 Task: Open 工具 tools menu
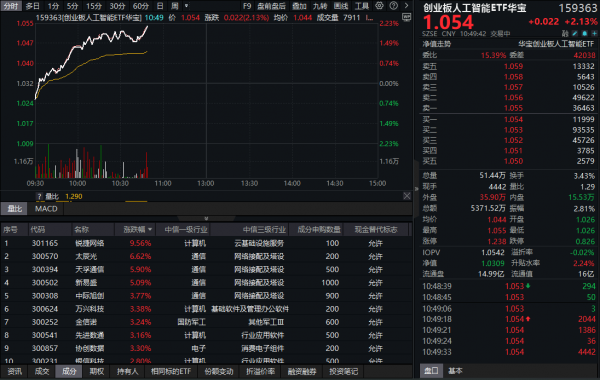point(362,6)
